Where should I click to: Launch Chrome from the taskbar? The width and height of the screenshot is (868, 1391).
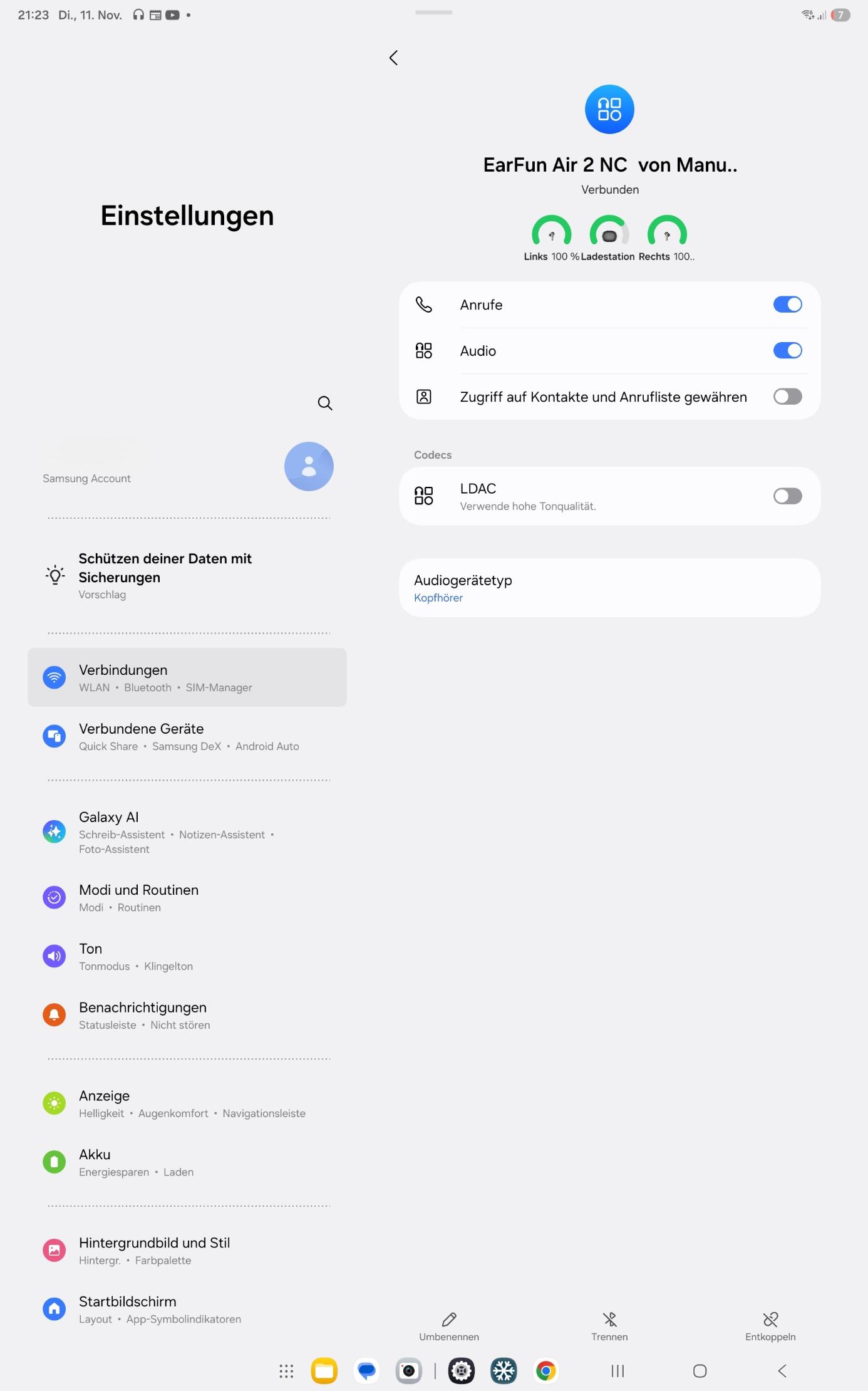click(x=546, y=1371)
